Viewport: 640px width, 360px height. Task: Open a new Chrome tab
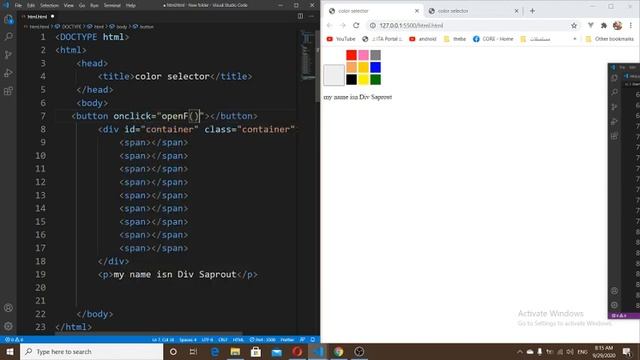(x=532, y=11)
